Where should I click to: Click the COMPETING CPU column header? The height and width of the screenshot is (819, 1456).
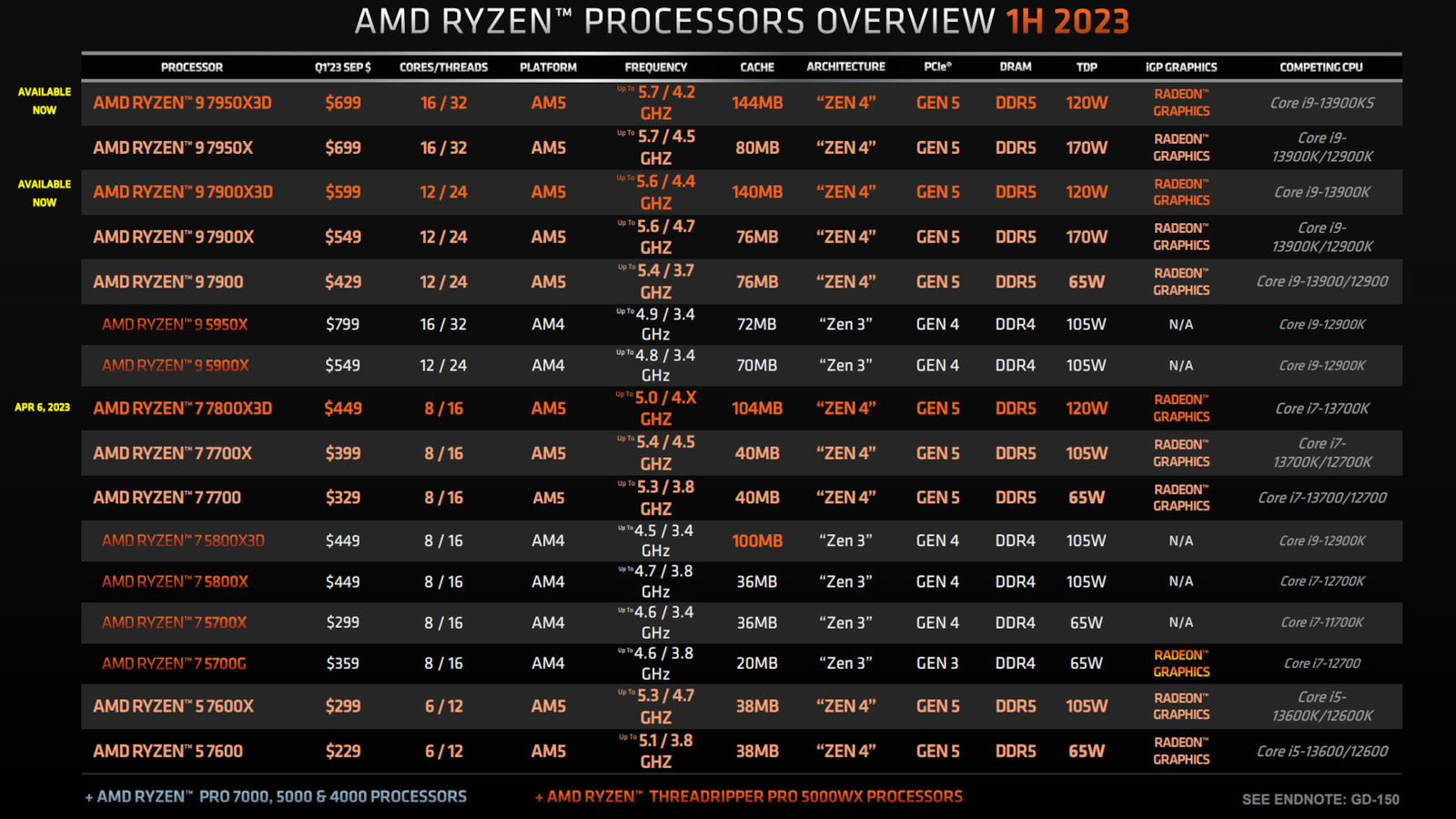coord(1319,66)
